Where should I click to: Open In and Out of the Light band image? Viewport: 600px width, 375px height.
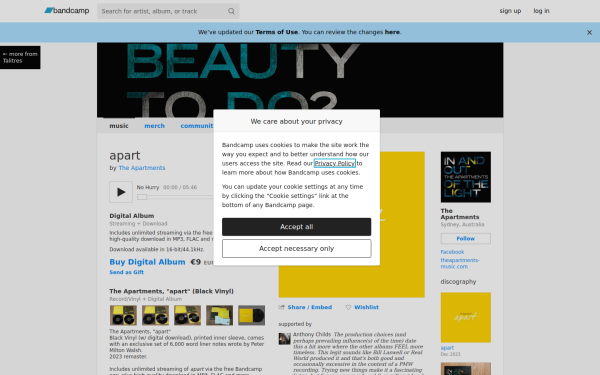[x=466, y=177]
